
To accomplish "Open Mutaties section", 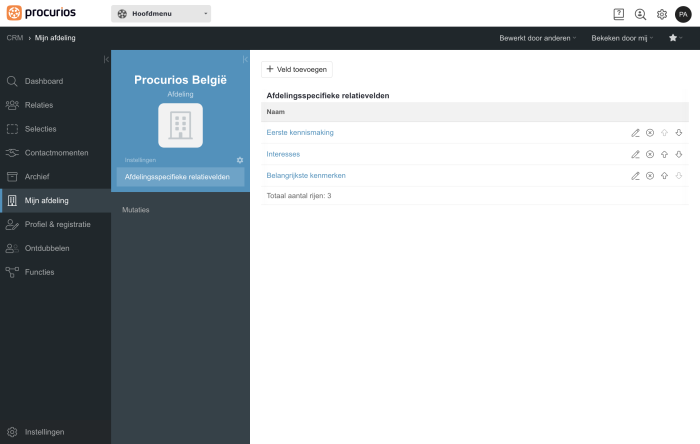I will (x=136, y=210).
